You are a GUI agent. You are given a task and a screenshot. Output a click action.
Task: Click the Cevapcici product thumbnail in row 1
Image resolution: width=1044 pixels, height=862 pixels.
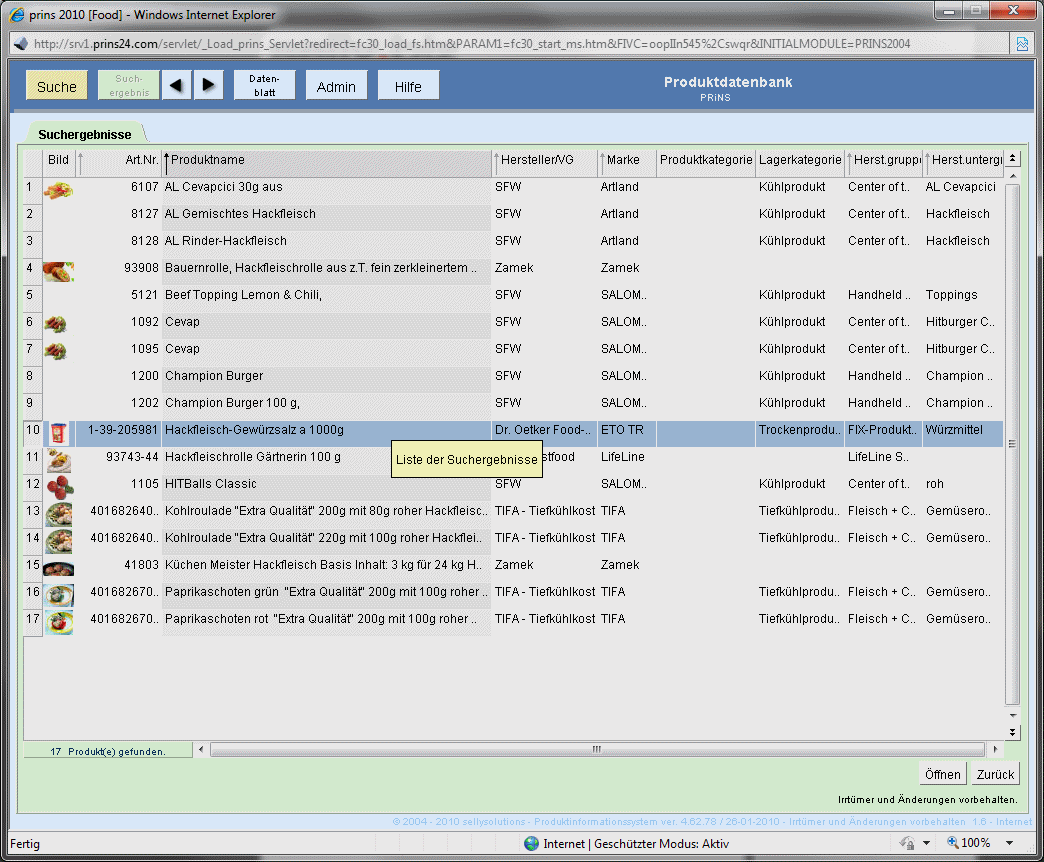[59, 188]
